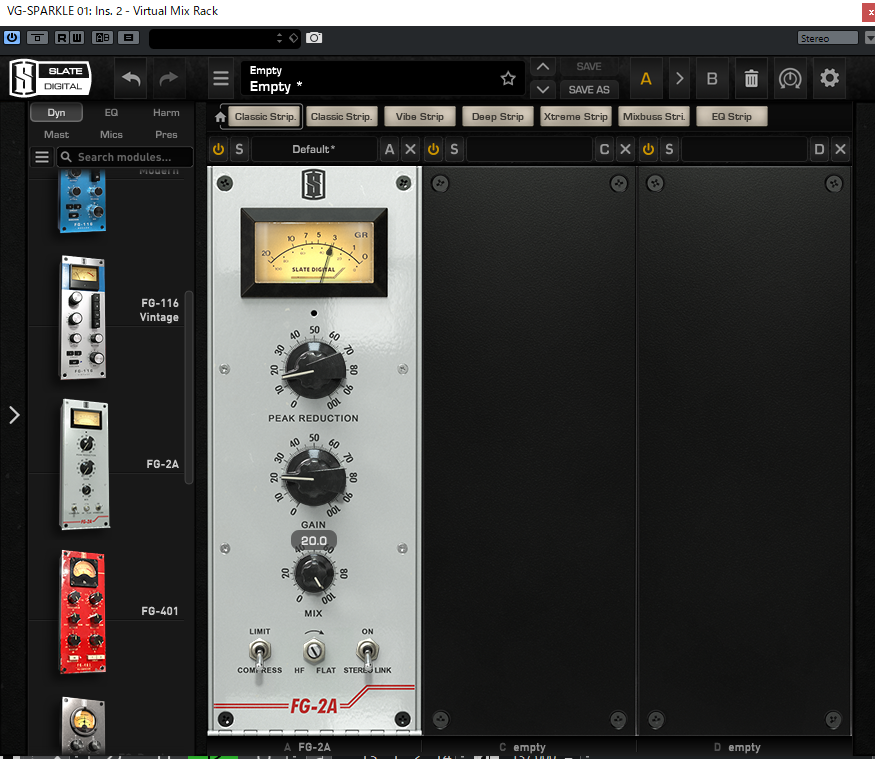The image size is (875, 759).
Task: Toggle power for slot D module
Action: pyautogui.click(x=648, y=150)
